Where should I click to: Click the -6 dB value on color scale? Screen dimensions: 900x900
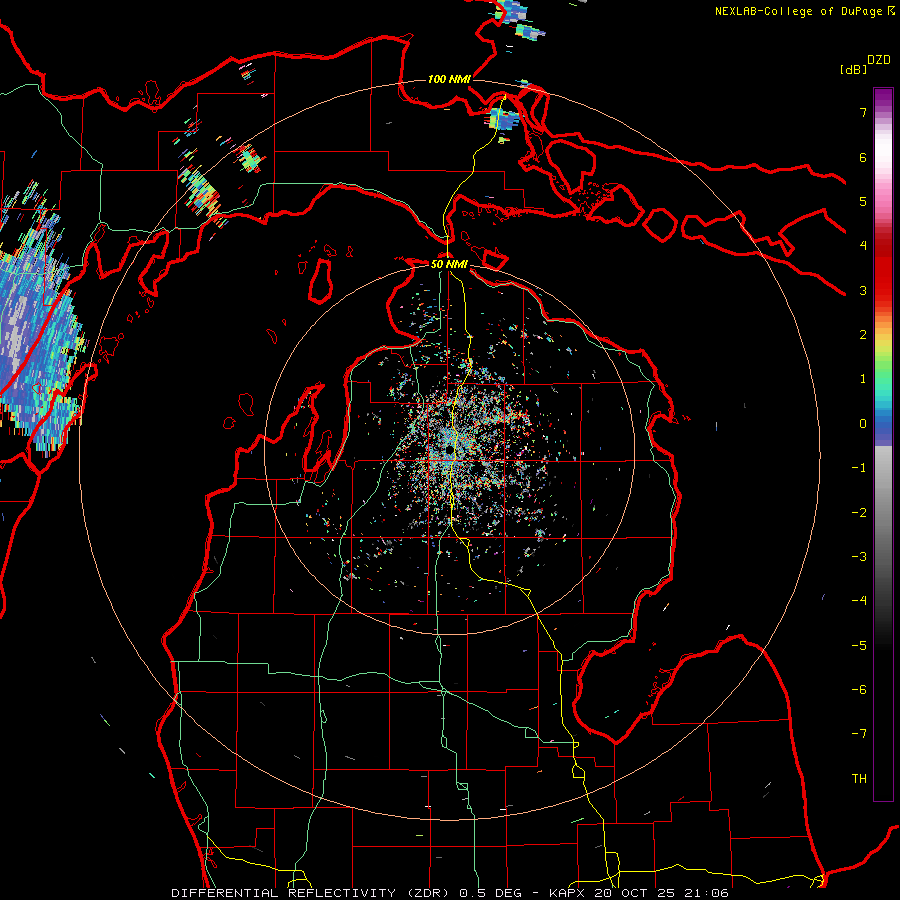coord(859,690)
